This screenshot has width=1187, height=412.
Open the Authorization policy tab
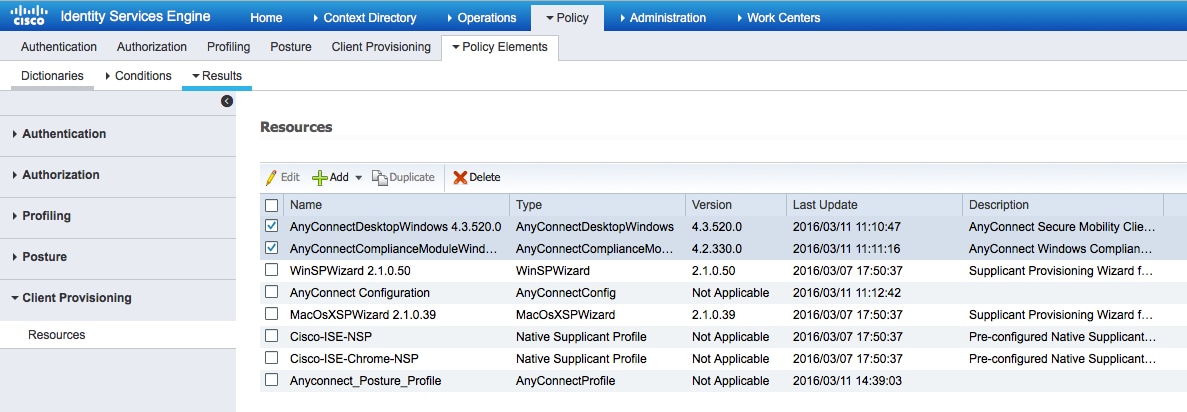(151, 47)
